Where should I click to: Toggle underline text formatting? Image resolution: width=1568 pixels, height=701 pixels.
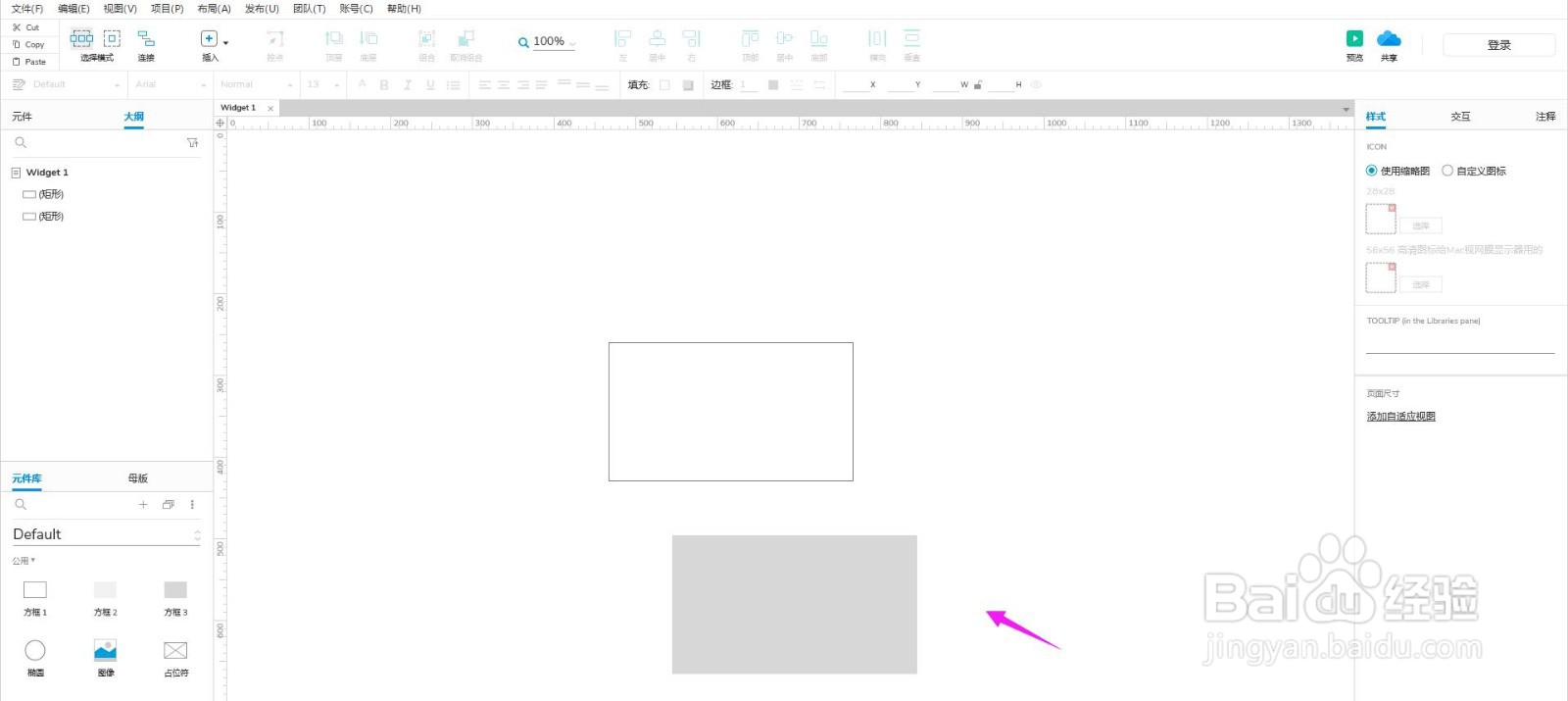coord(430,85)
